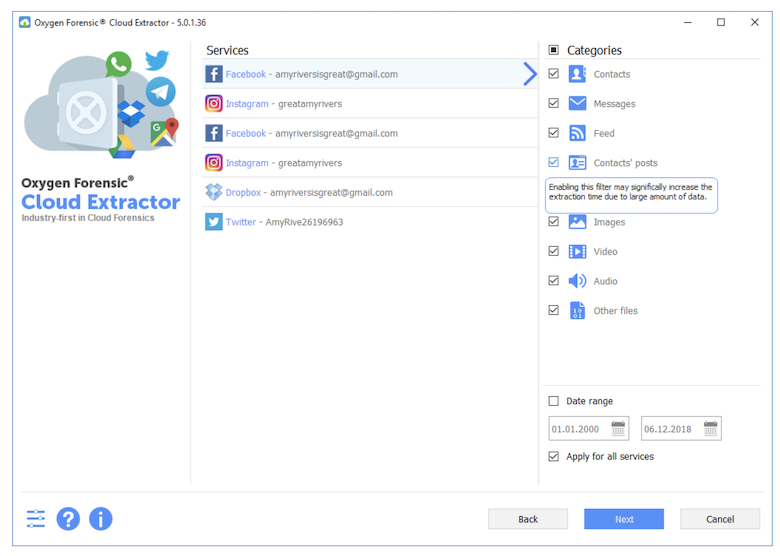Click the Images category icon
This screenshot has height=556, width=780.
click(577, 222)
